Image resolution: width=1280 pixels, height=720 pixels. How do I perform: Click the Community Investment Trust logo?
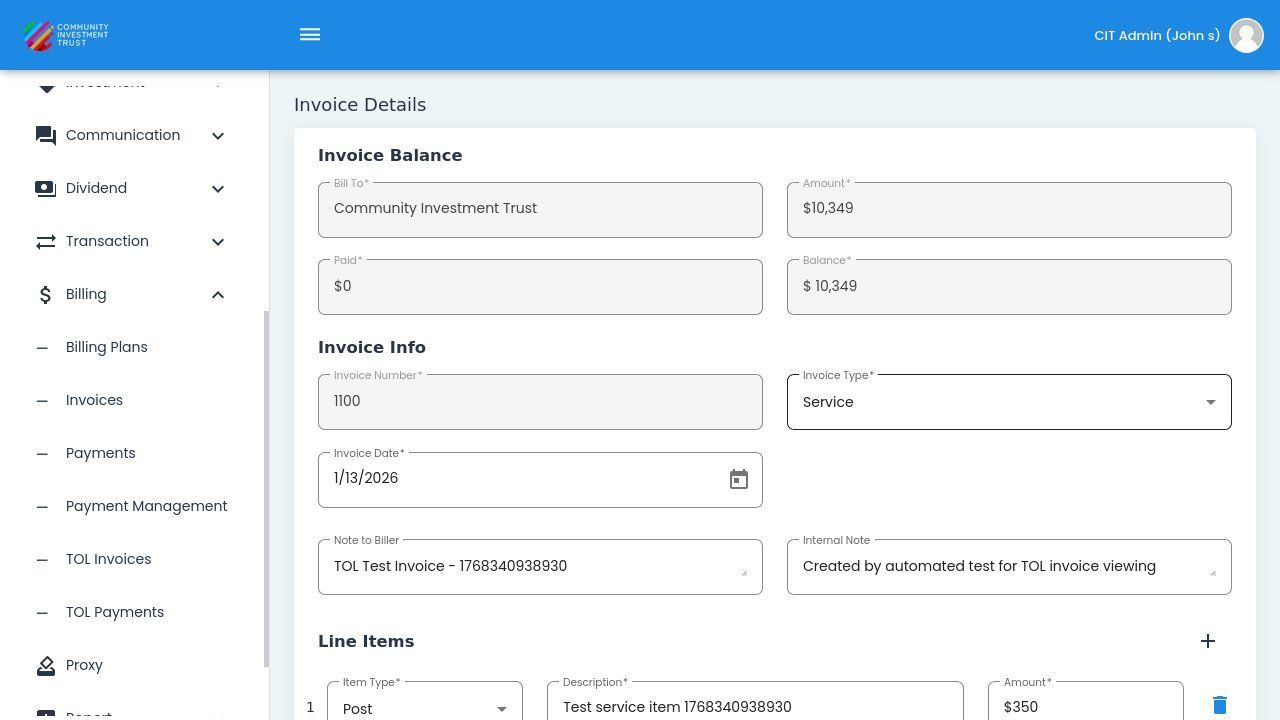click(x=66, y=35)
